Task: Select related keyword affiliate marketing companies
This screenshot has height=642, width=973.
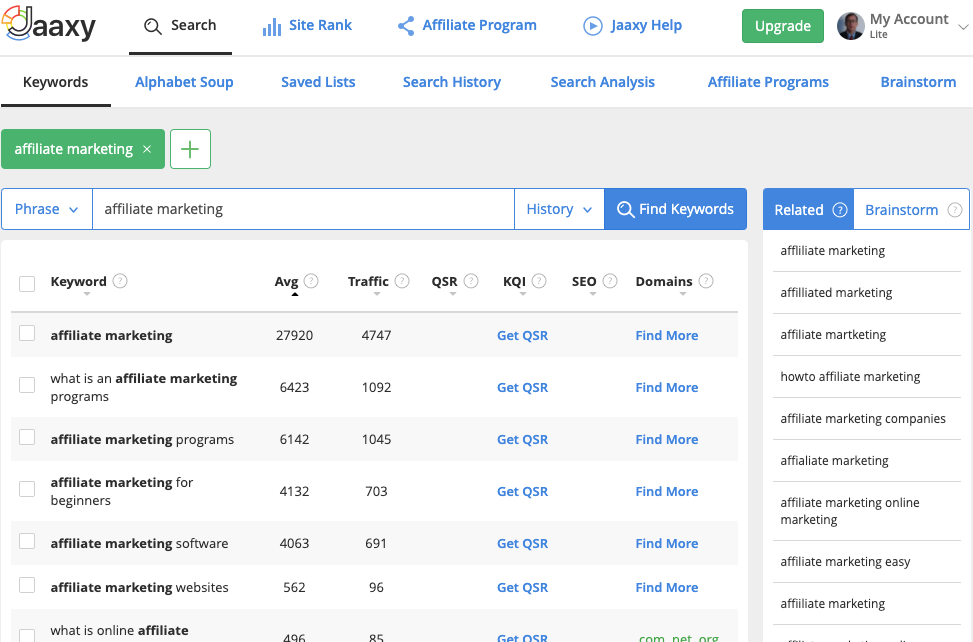Action: [x=863, y=419]
